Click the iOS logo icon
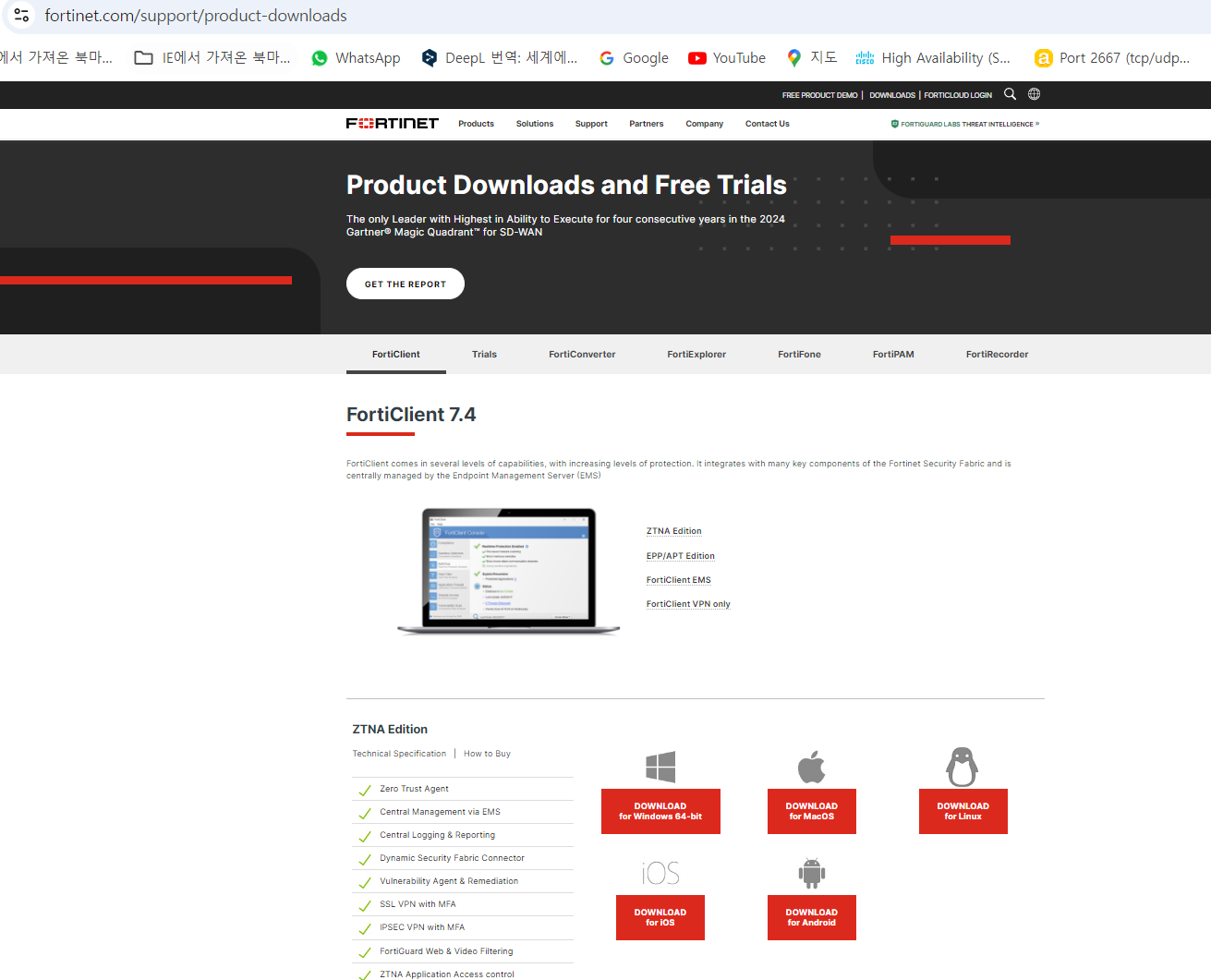 pyautogui.click(x=660, y=872)
